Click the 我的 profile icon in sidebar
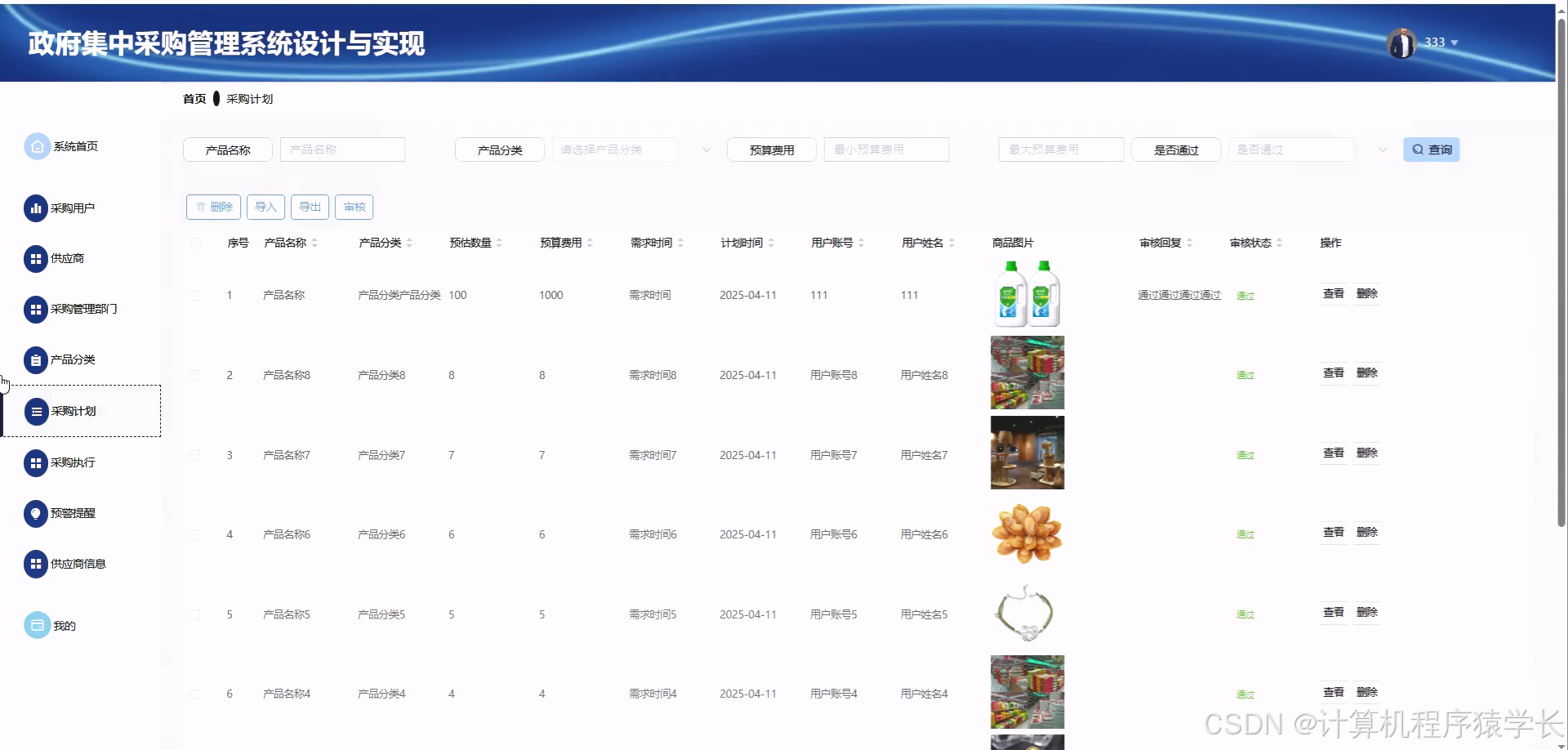Viewport: 1568px width, 750px height. click(x=36, y=625)
